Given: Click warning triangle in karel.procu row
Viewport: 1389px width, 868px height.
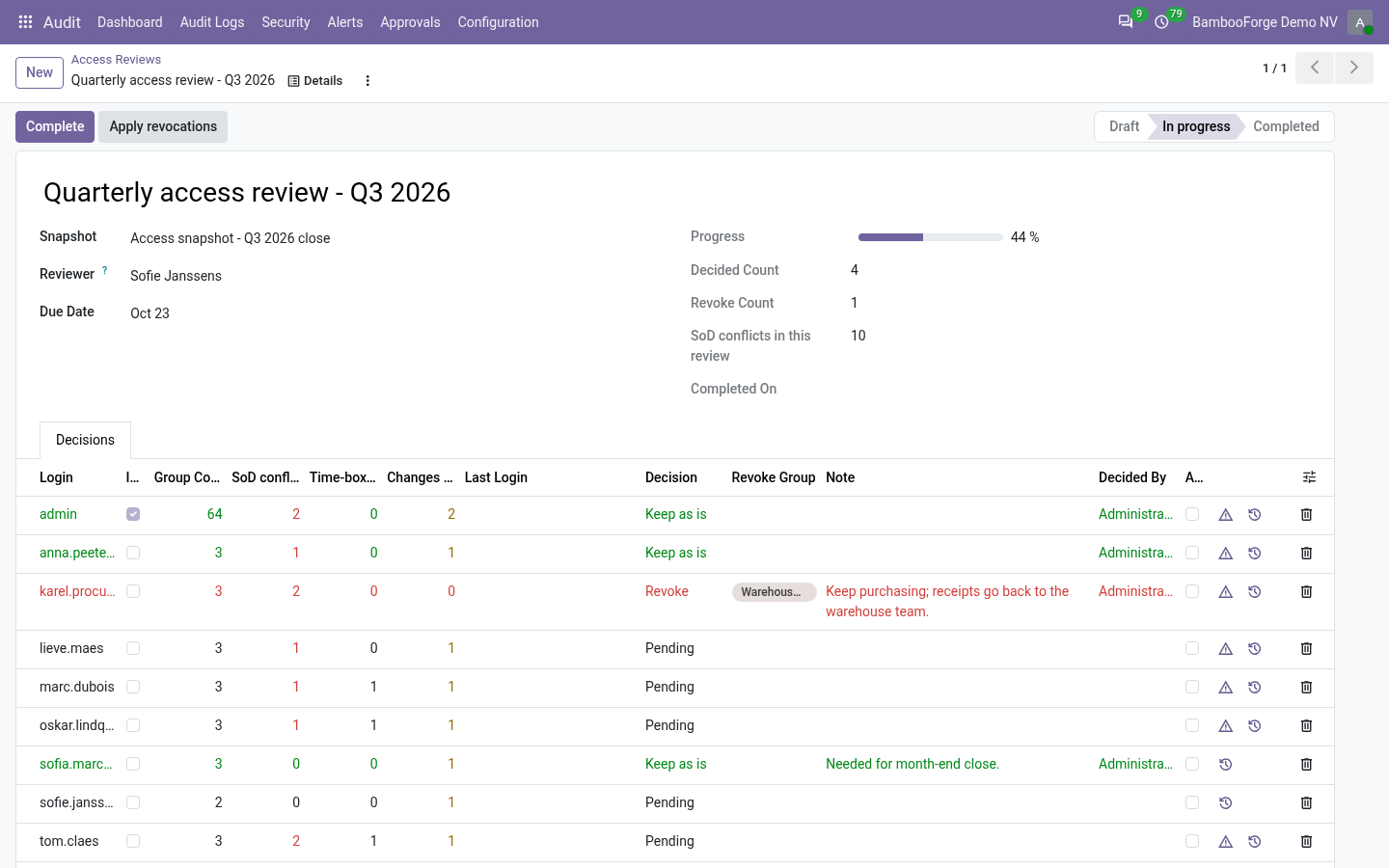Looking at the screenshot, I should click(1226, 592).
